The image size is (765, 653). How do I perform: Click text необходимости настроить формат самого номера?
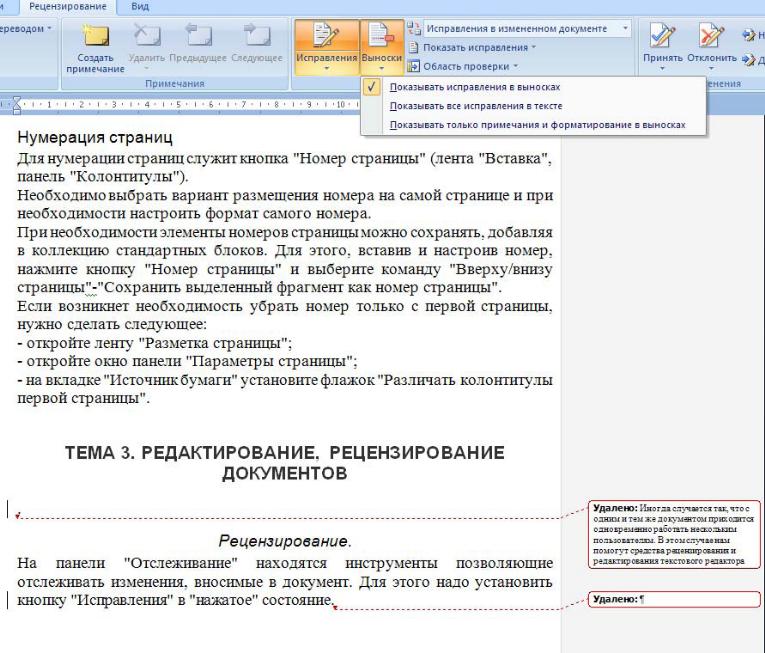194,213
